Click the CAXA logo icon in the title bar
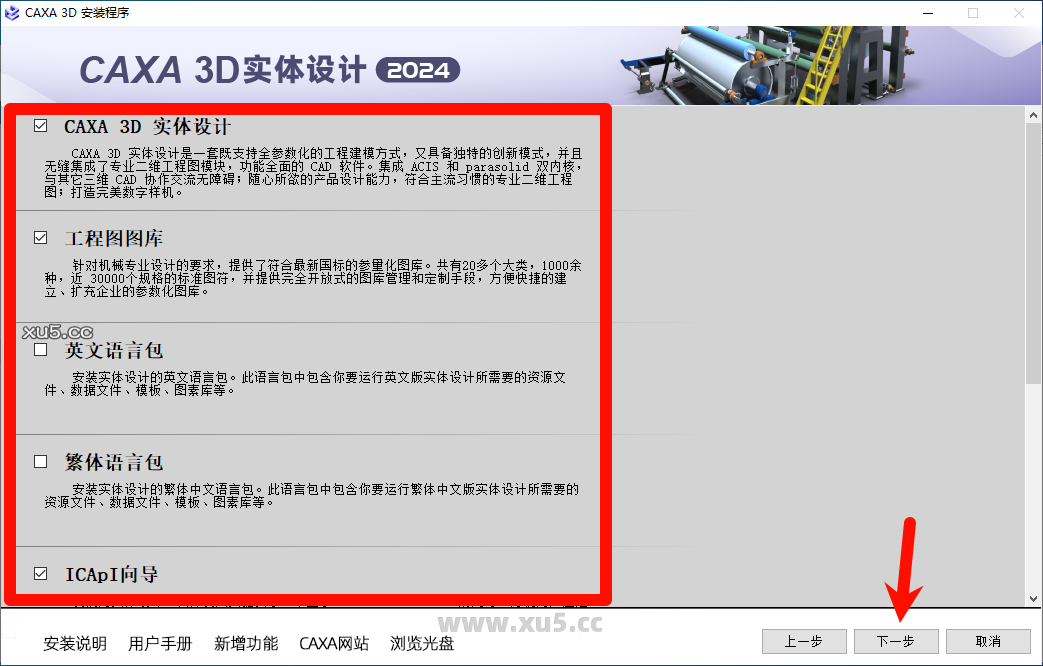This screenshot has height=666, width=1043. pyautogui.click(x=14, y=13)
